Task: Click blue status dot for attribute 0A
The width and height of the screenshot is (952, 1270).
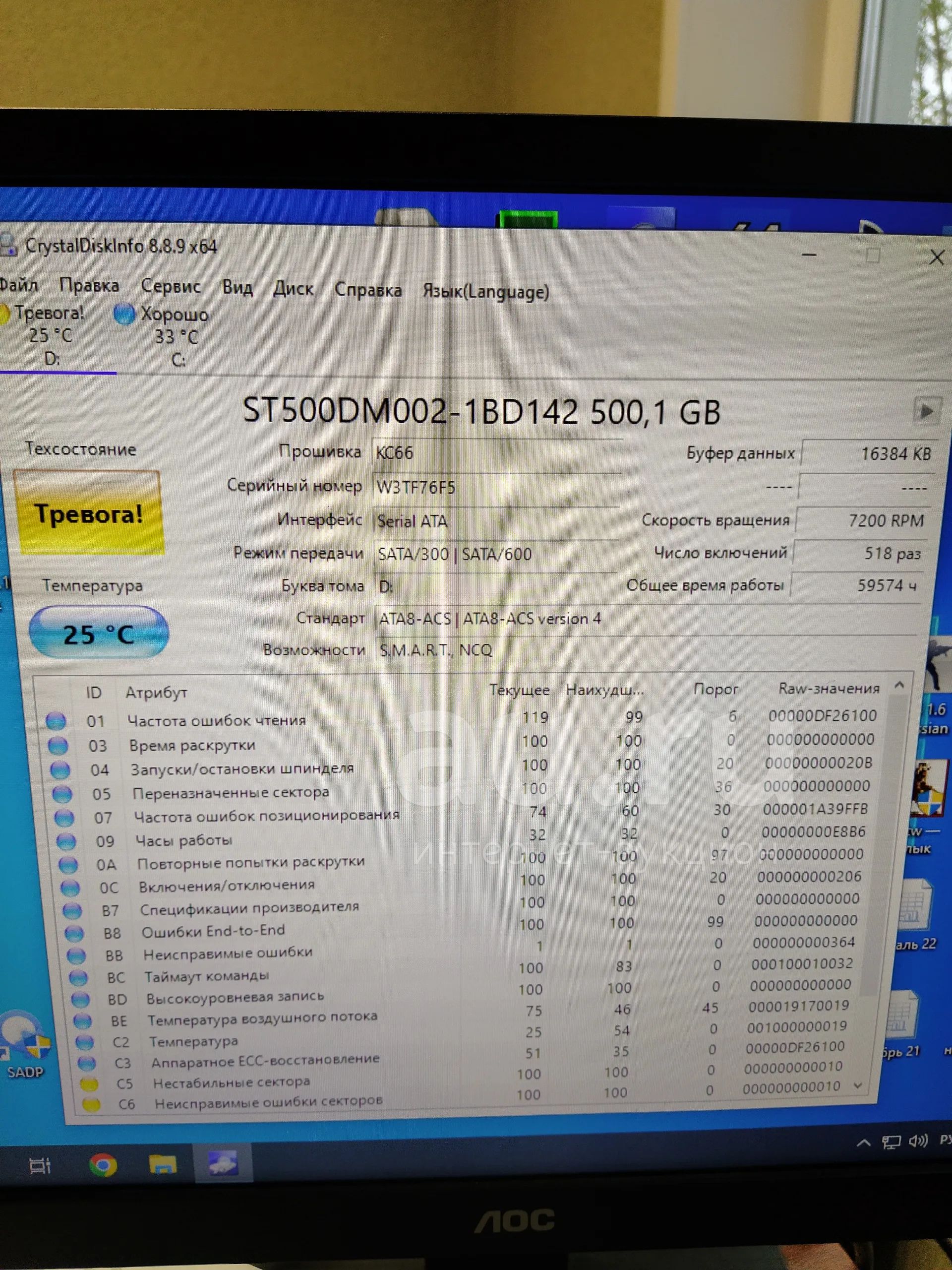Action: pos(68,864)
